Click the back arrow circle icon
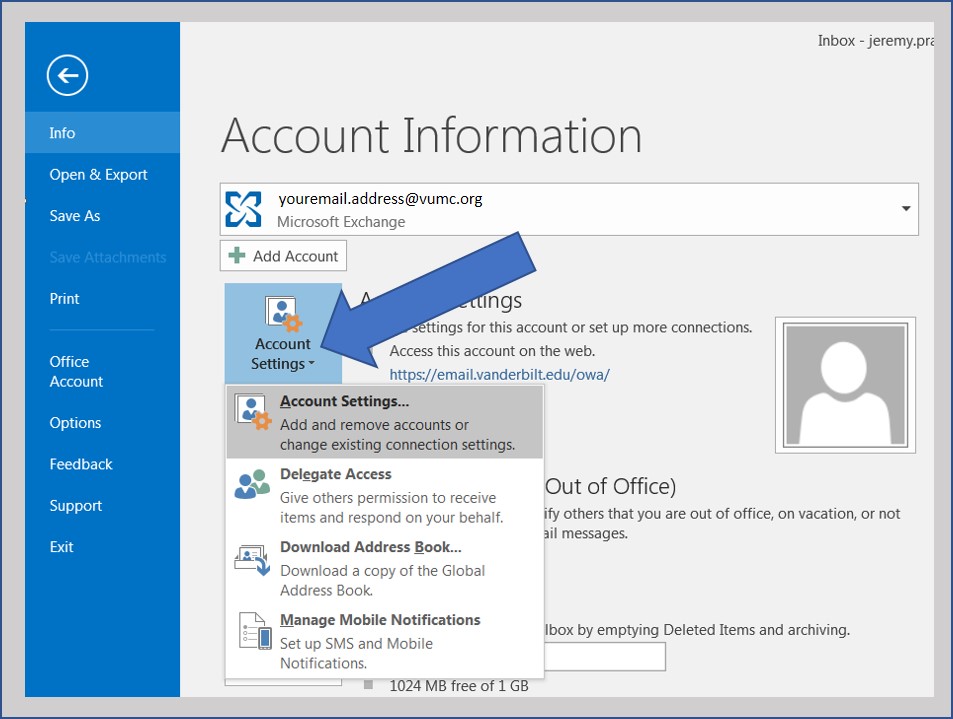Screen dimensions: 953x719 [x=67, y=75]
